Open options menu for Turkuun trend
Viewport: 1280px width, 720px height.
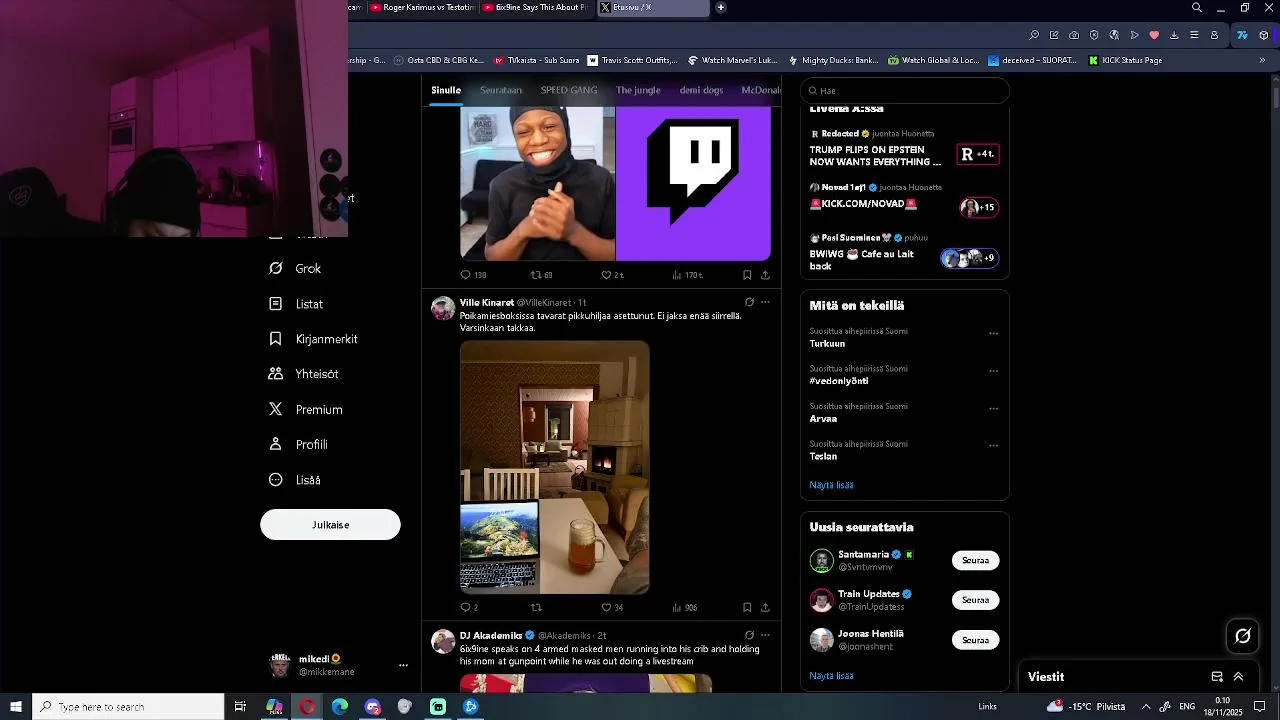click(993, 333)
